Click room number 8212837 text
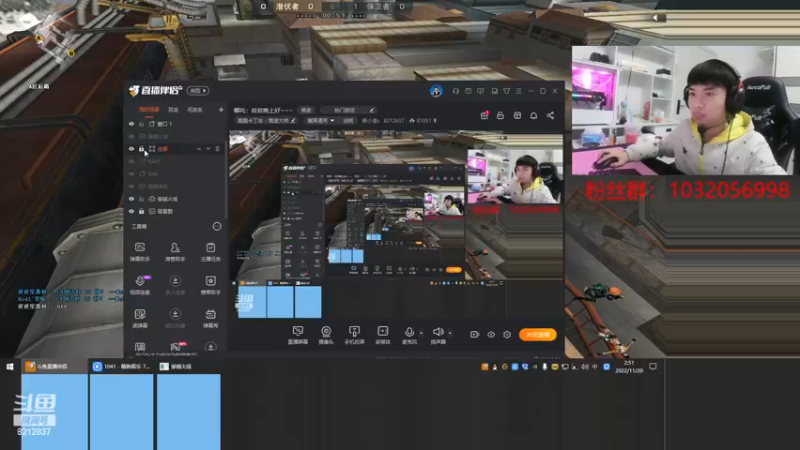The width and height of the screenshot is (800, 450). pyautogui.click(x=393, y=121)
